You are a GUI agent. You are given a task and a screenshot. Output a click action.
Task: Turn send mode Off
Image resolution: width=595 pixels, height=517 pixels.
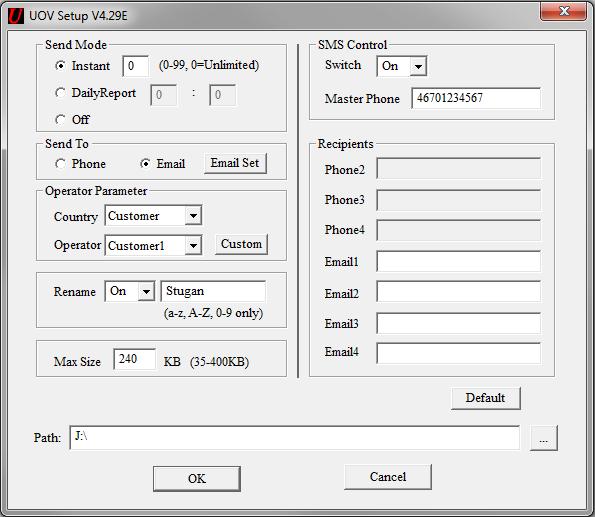[60, 120]
